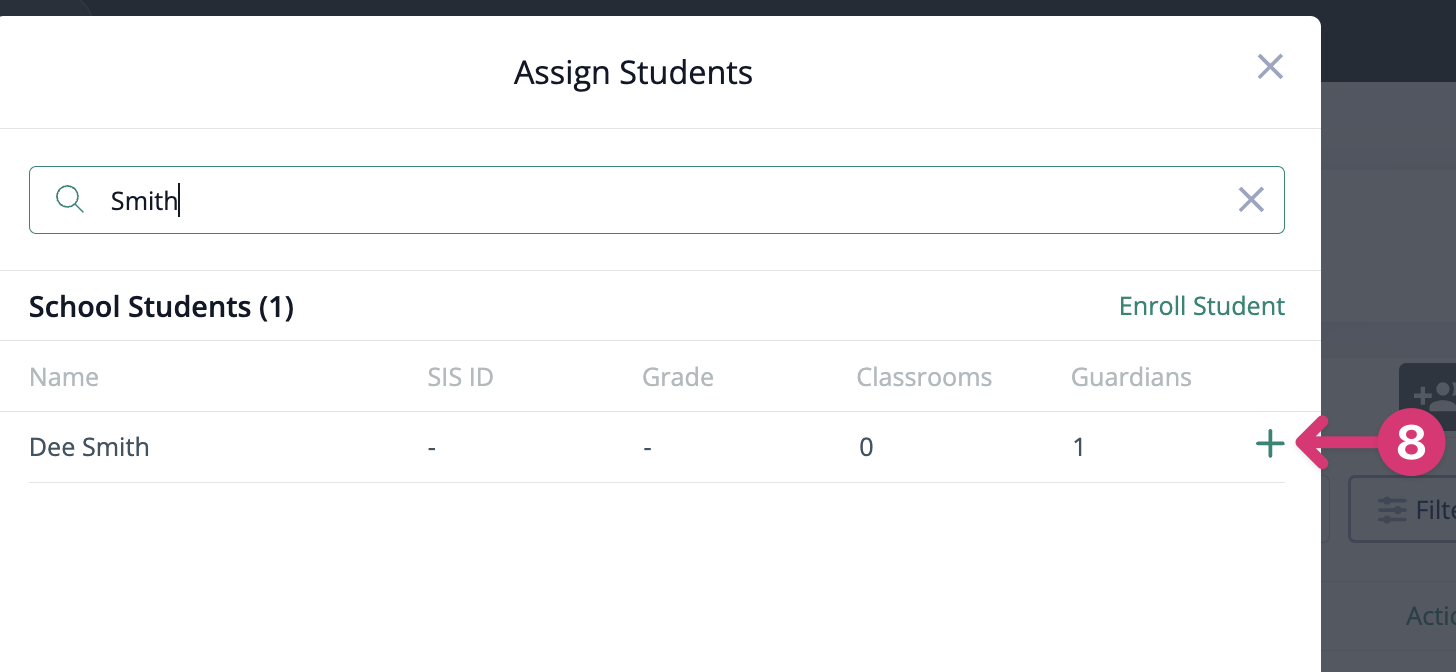Viewport: 1456px width, 672px height.
Task: Click the partially hidden Actions column header
Action: [1431, 616]
